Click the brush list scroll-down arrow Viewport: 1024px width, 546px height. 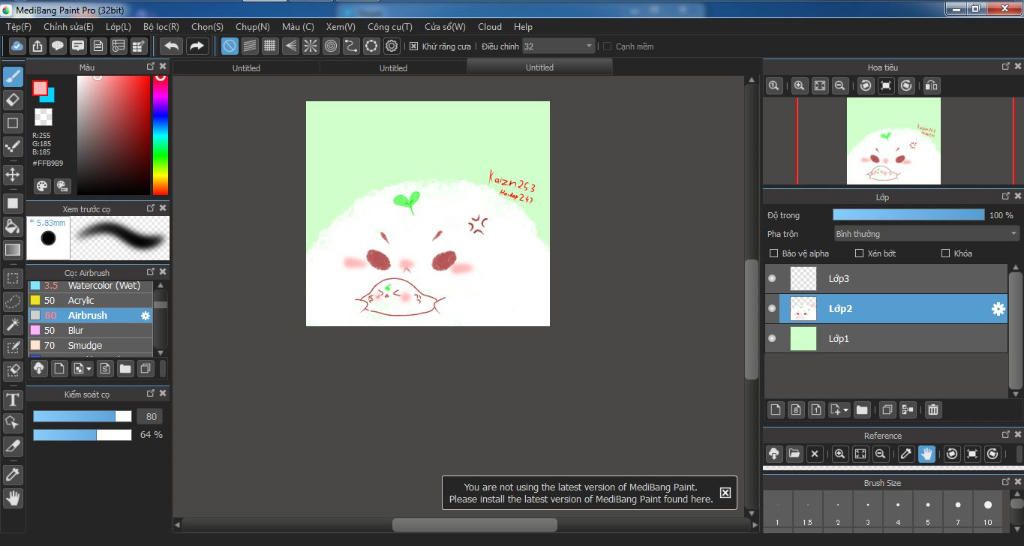(161, 353)
